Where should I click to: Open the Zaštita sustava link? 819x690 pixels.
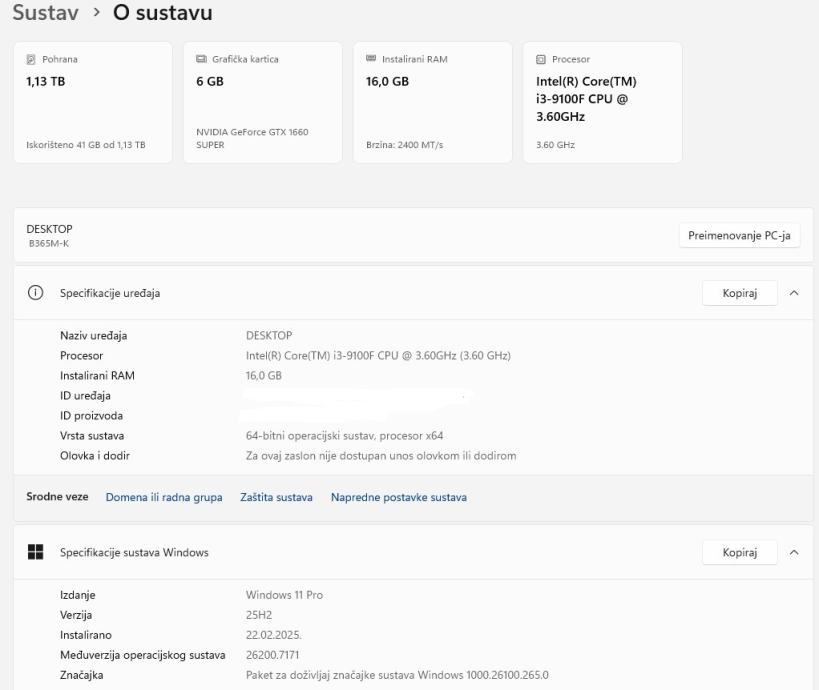[276, 497]
